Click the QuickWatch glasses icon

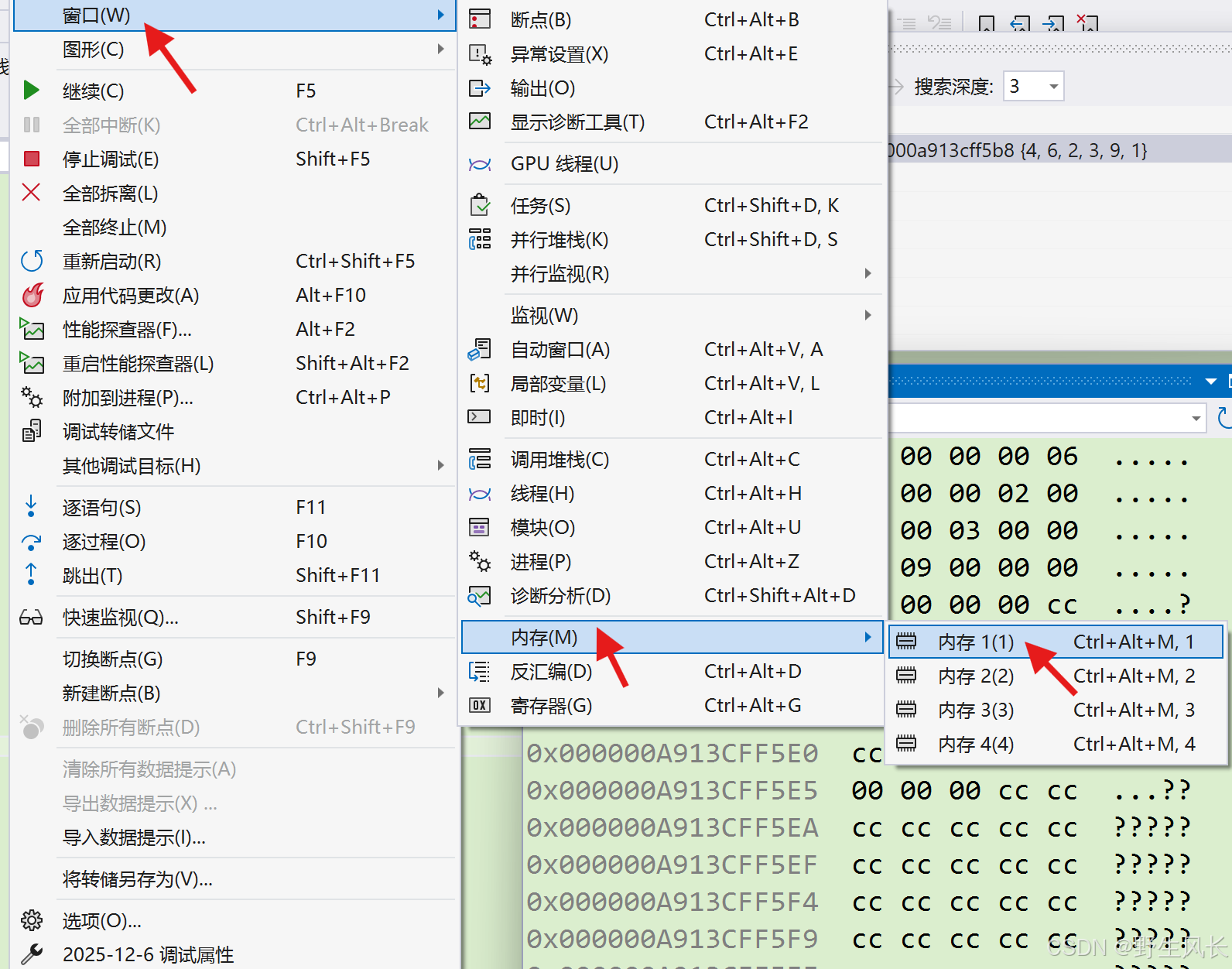tap(31, 617)
